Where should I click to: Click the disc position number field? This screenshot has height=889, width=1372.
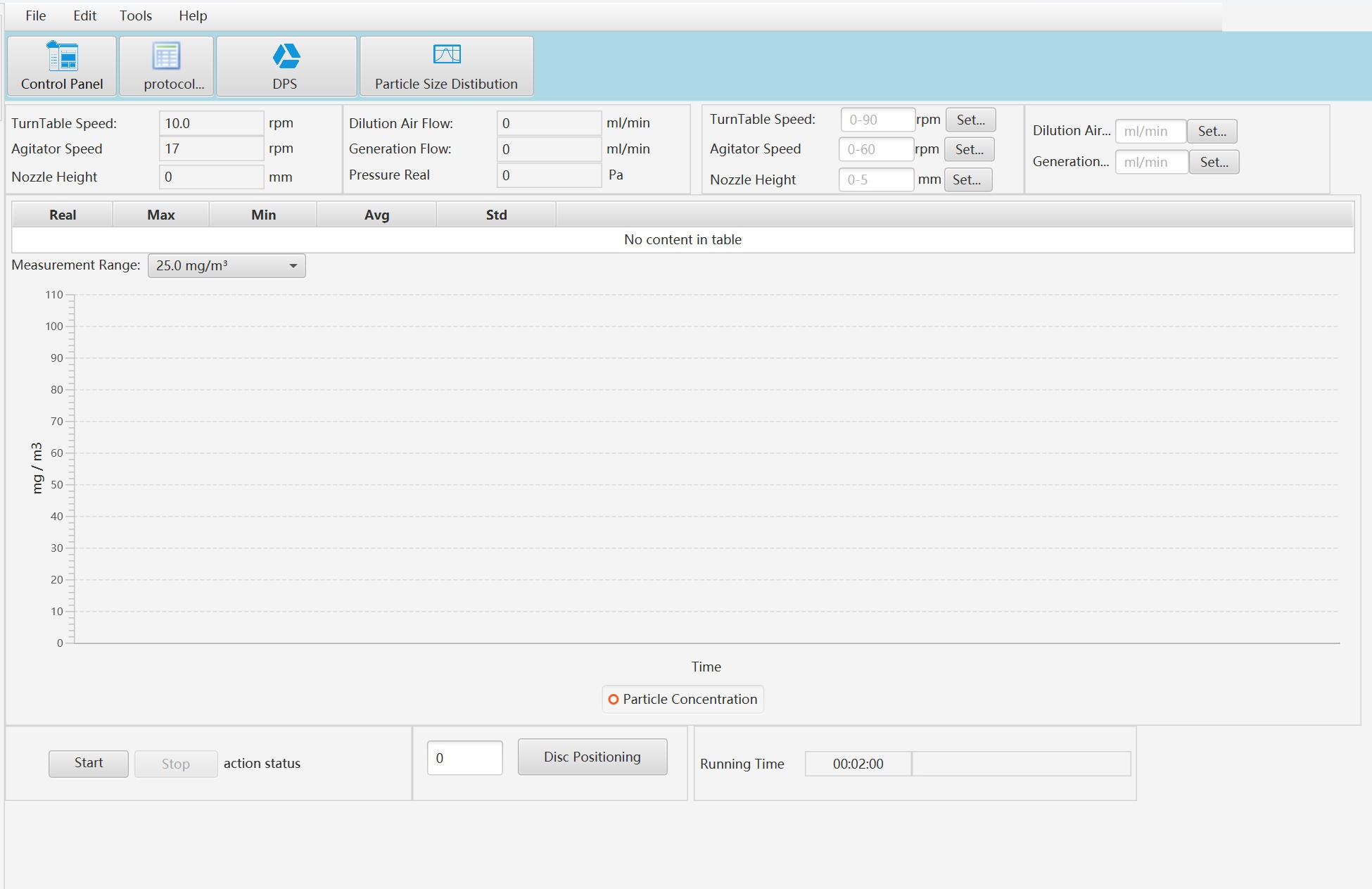465,758
